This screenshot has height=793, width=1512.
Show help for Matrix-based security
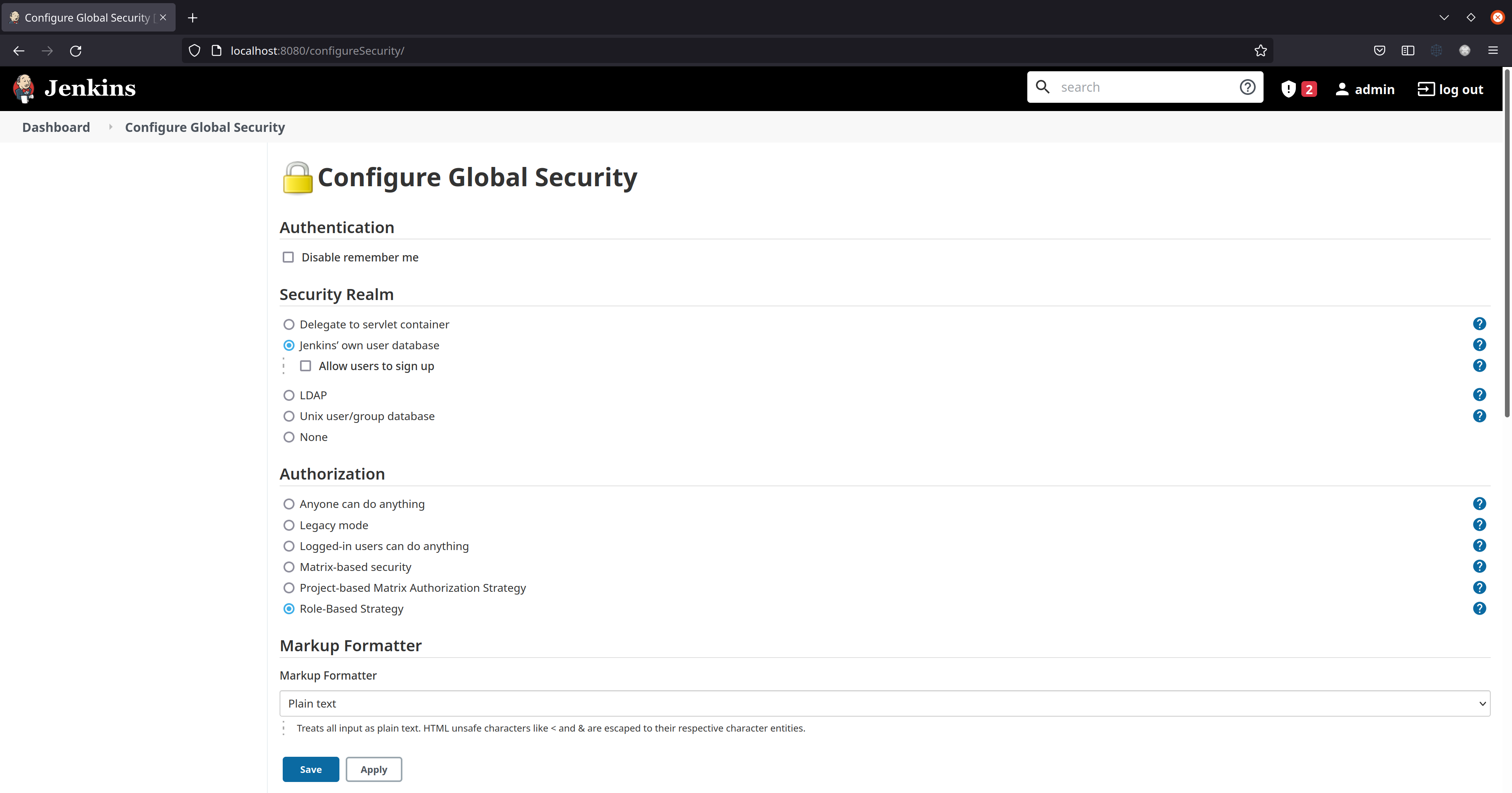point(1479,567)
